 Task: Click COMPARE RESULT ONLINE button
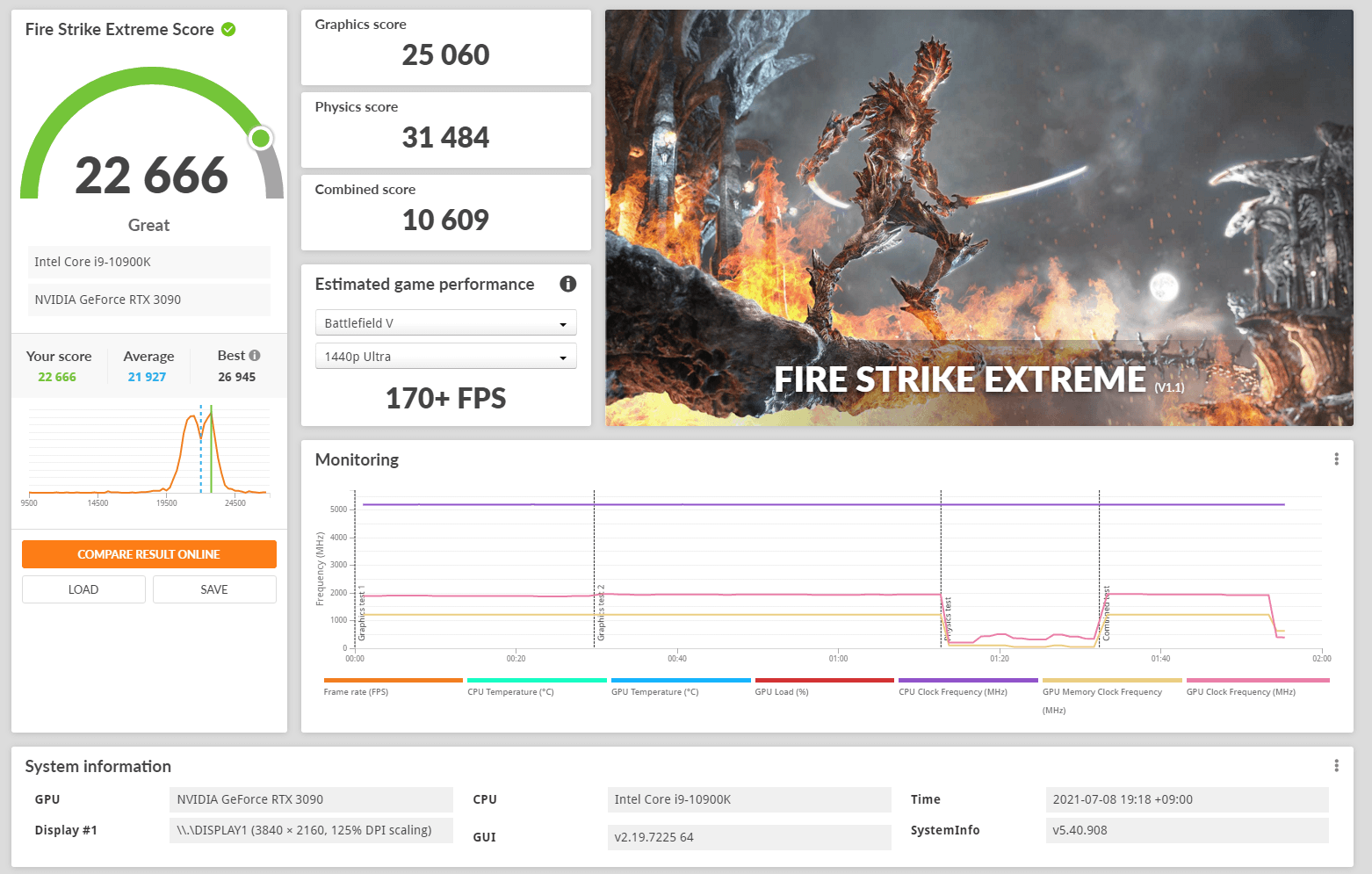tap(149, 554)
